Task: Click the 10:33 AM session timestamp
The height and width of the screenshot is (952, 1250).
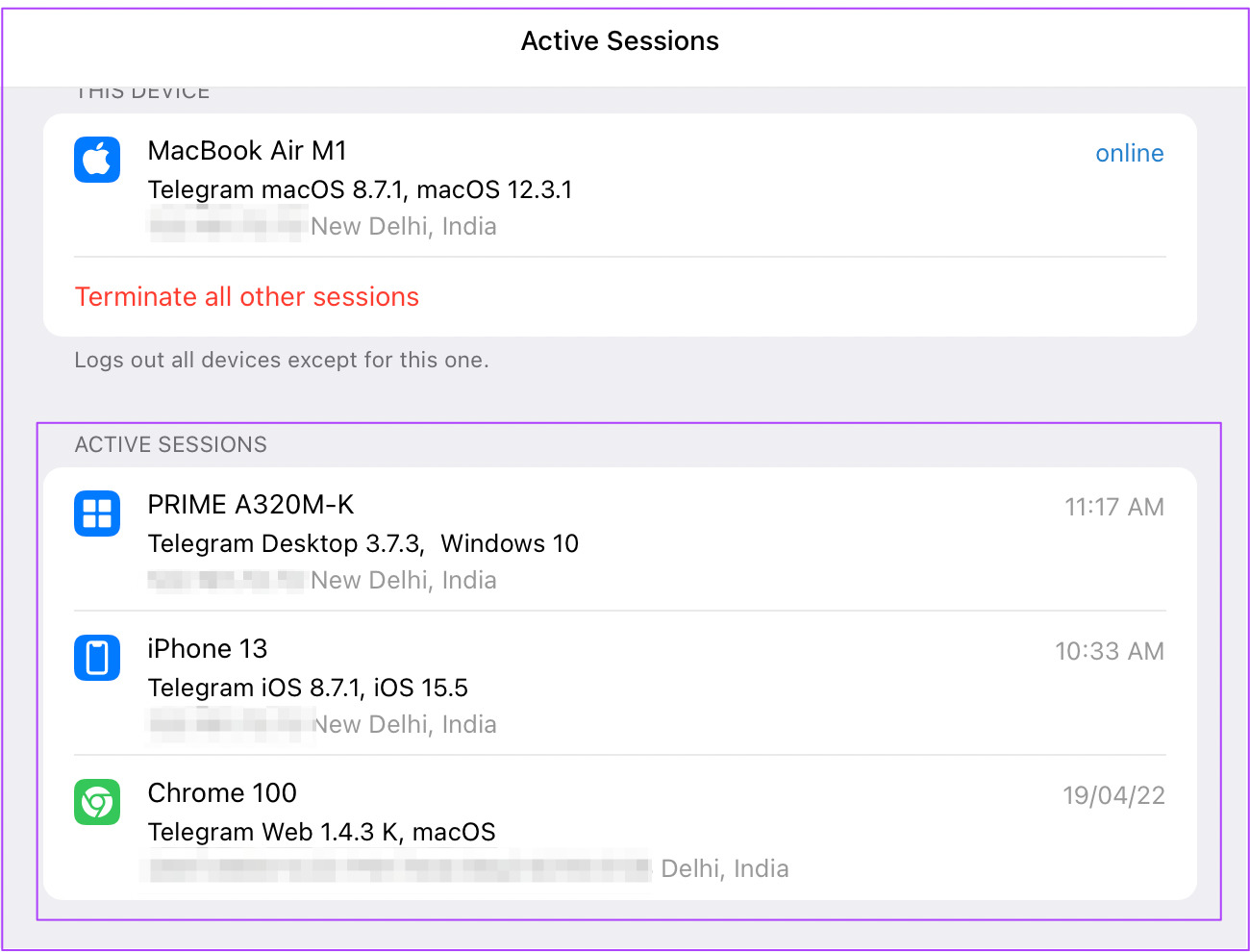Action: [1109, 652]
